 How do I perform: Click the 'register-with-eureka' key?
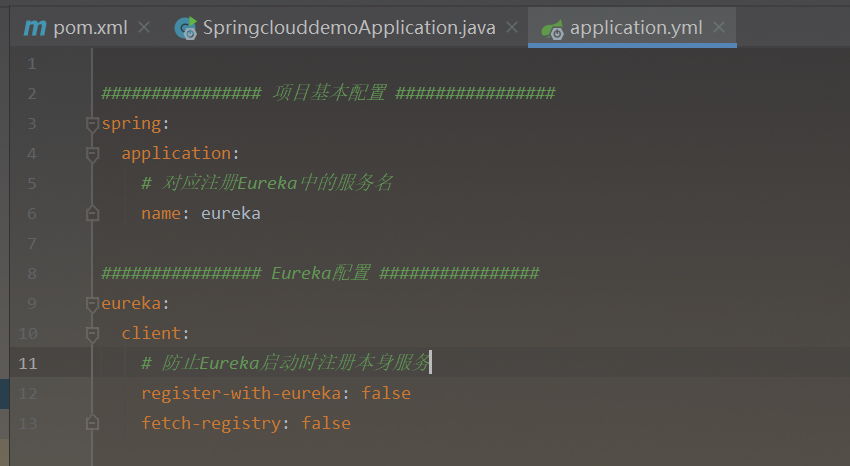pyautogui.click(x=241, y=393)
